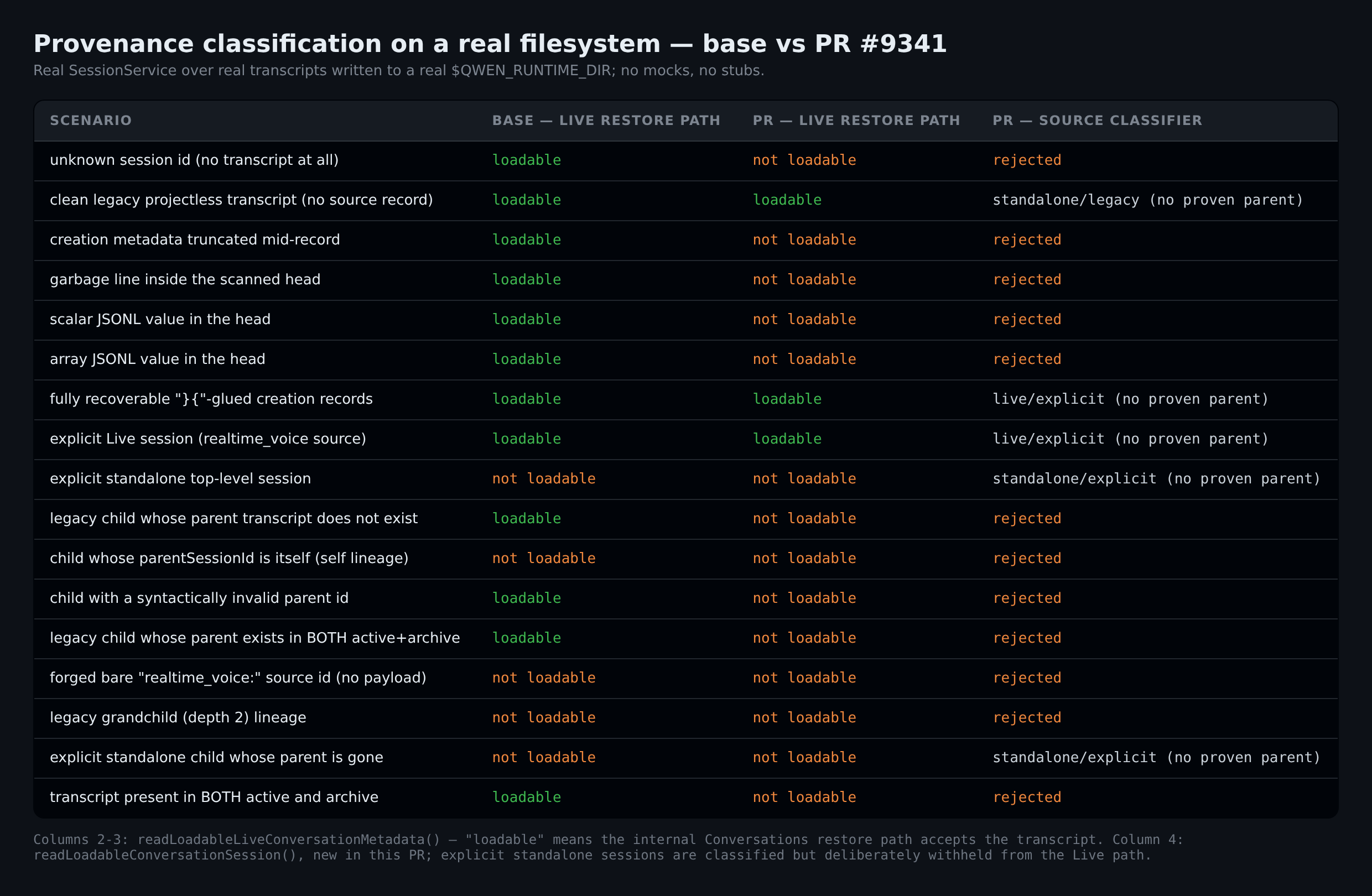
Task: Click scenario "forged bare "realtime_voice:" source id (no payload)"
Action: coord(238,677)
